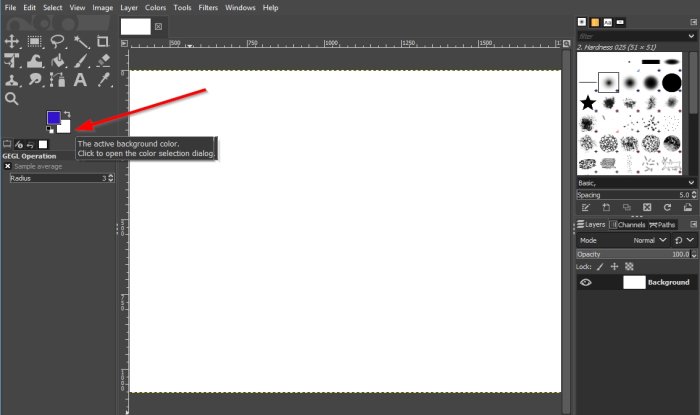This screenshot has height=415, width=700.
Task: Open the Tools menu
Action: [x=182, y=8]
